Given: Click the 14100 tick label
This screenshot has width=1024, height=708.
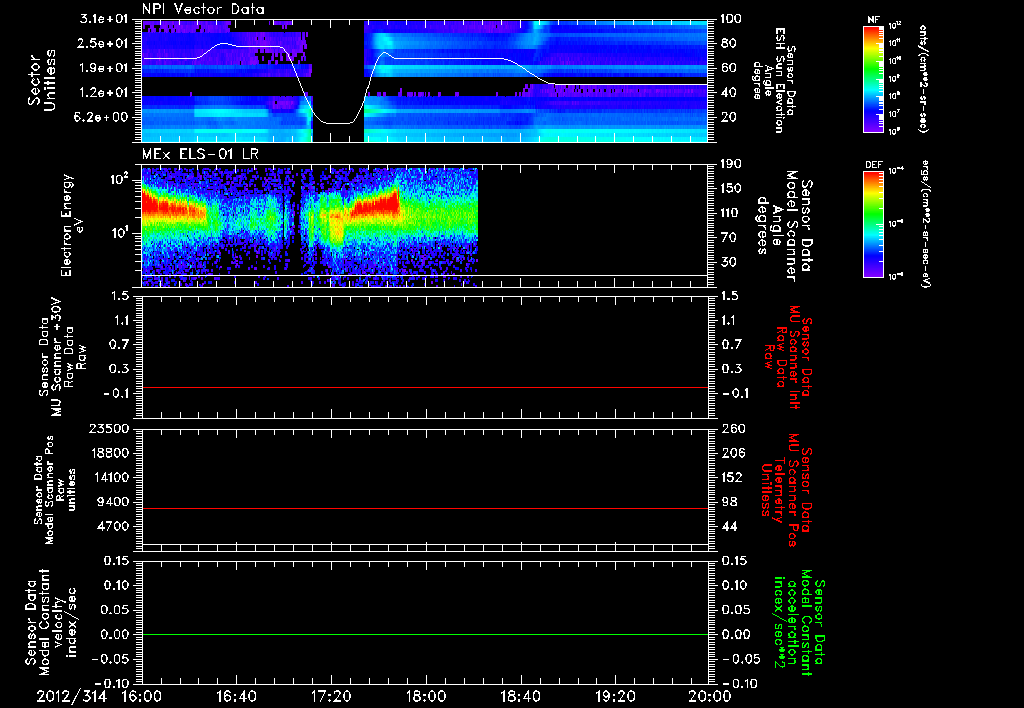Looking at the screenshot, I should (x=108, y=477).
